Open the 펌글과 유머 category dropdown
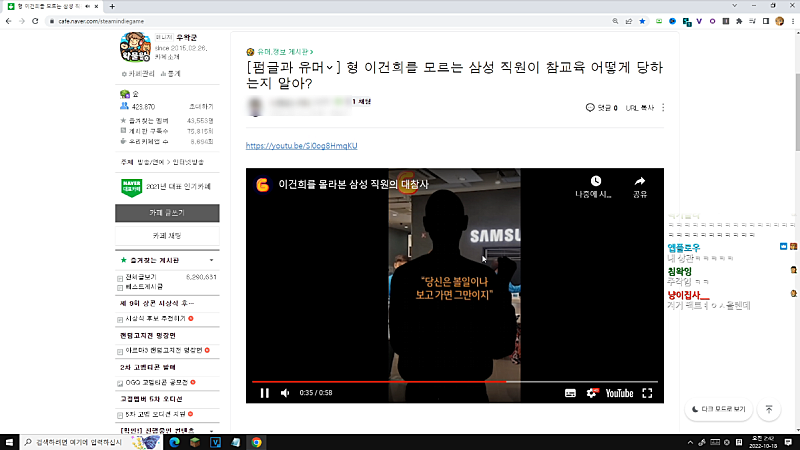Screen dimensions: 800x450 292,67
